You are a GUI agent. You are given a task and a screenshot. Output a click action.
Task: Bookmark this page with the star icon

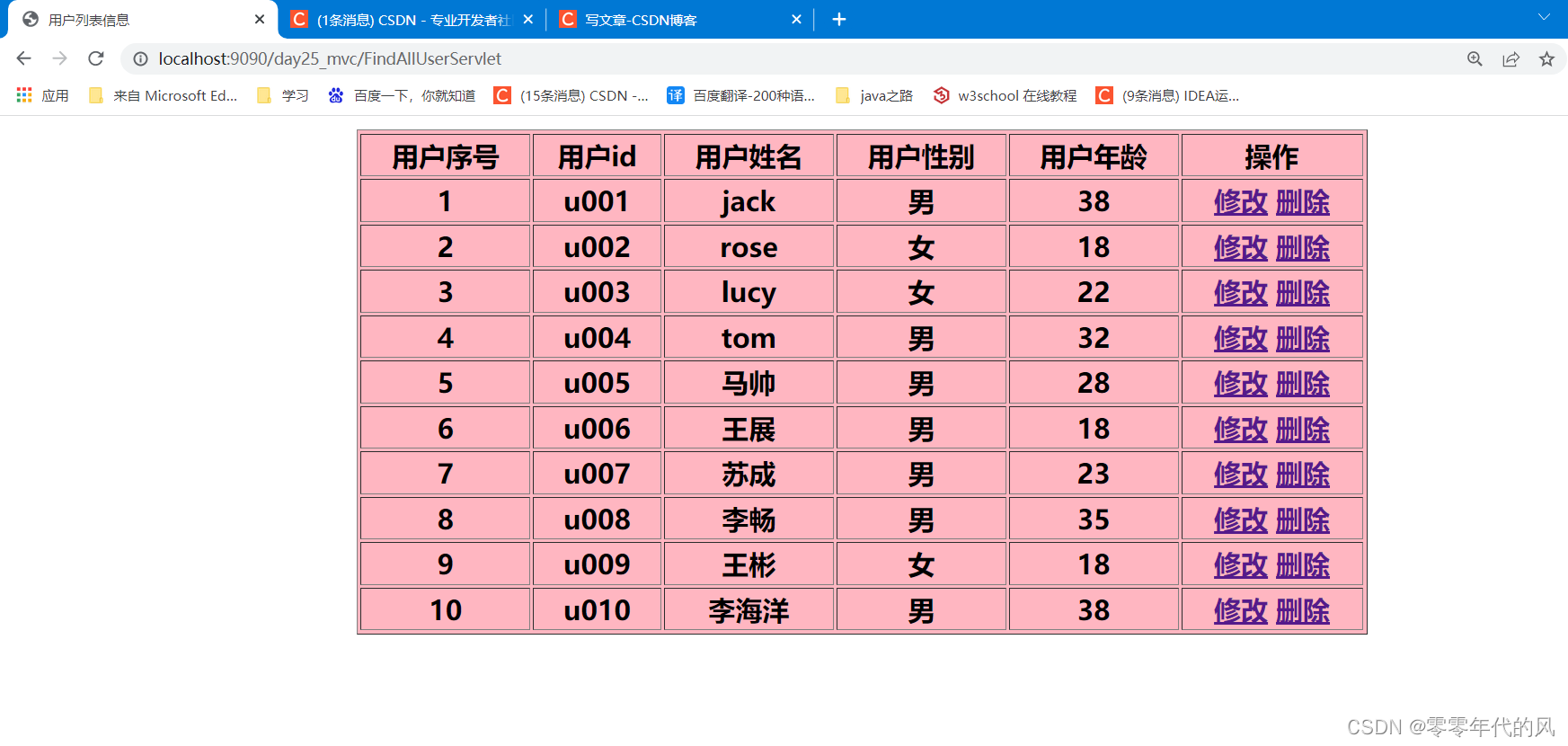coord(1546,58)
